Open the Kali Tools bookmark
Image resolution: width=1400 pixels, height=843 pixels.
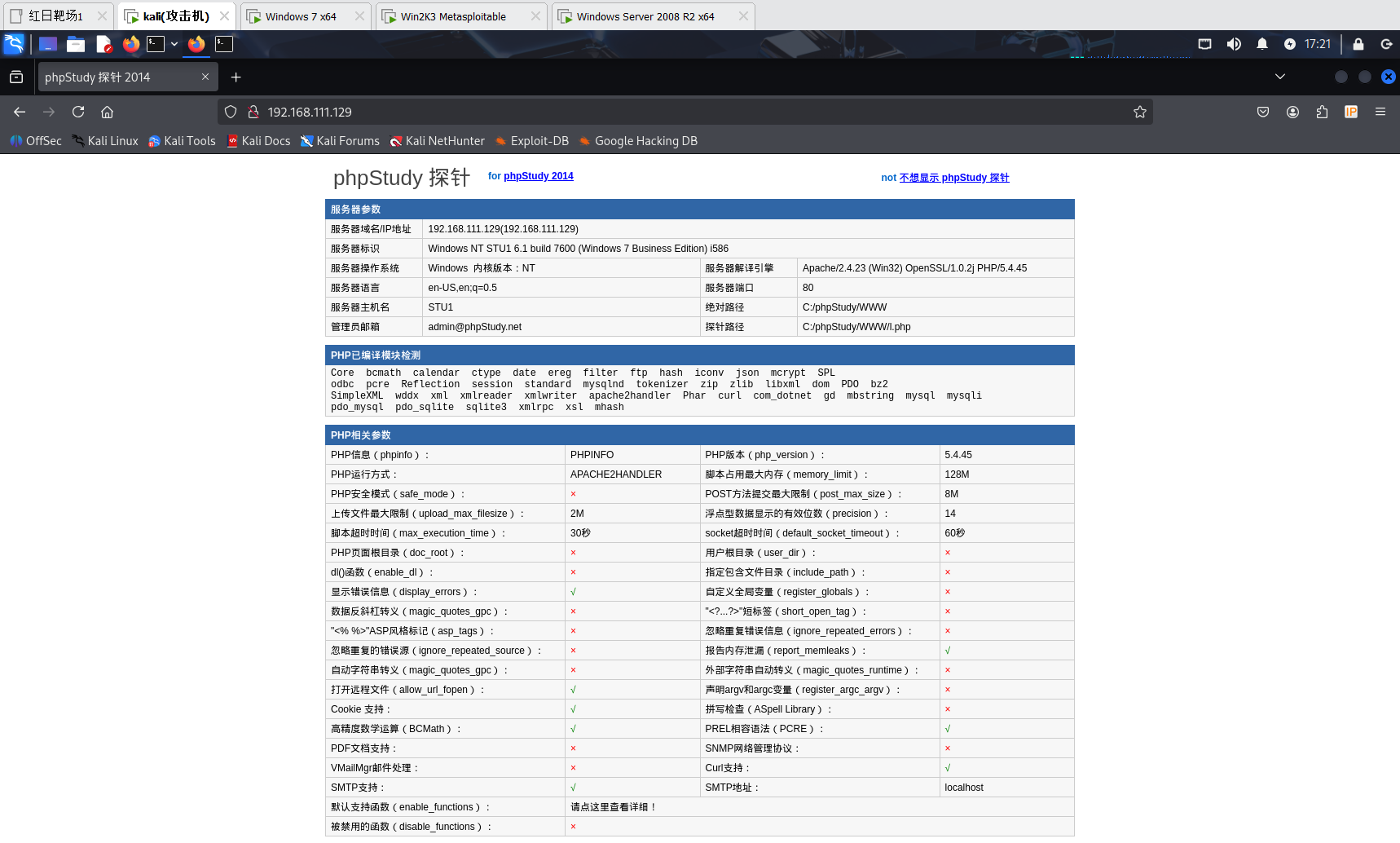(x=182, y=141)
